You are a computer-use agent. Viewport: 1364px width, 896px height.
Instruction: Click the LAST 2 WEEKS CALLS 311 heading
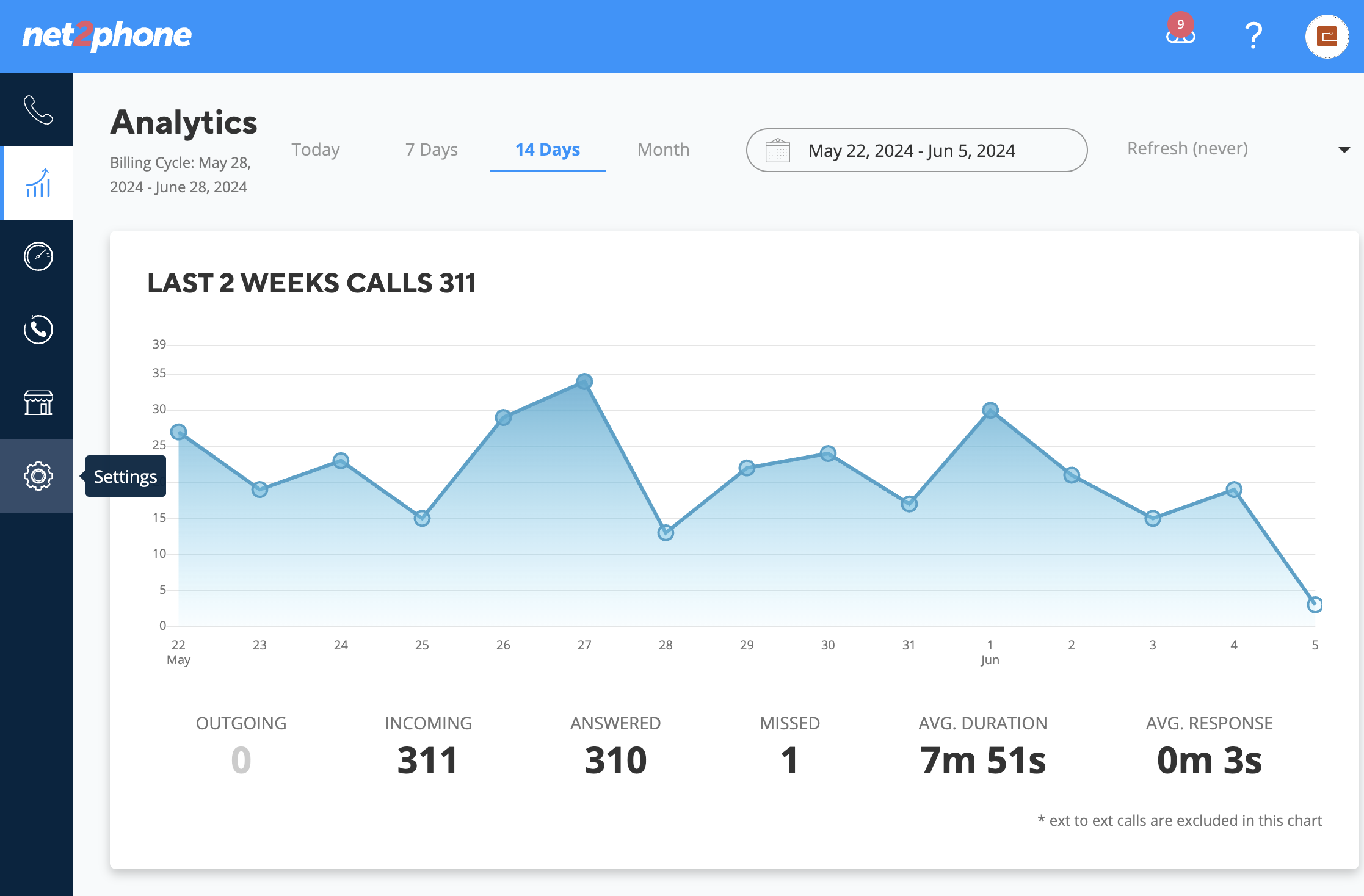click(x=311, y=283)
